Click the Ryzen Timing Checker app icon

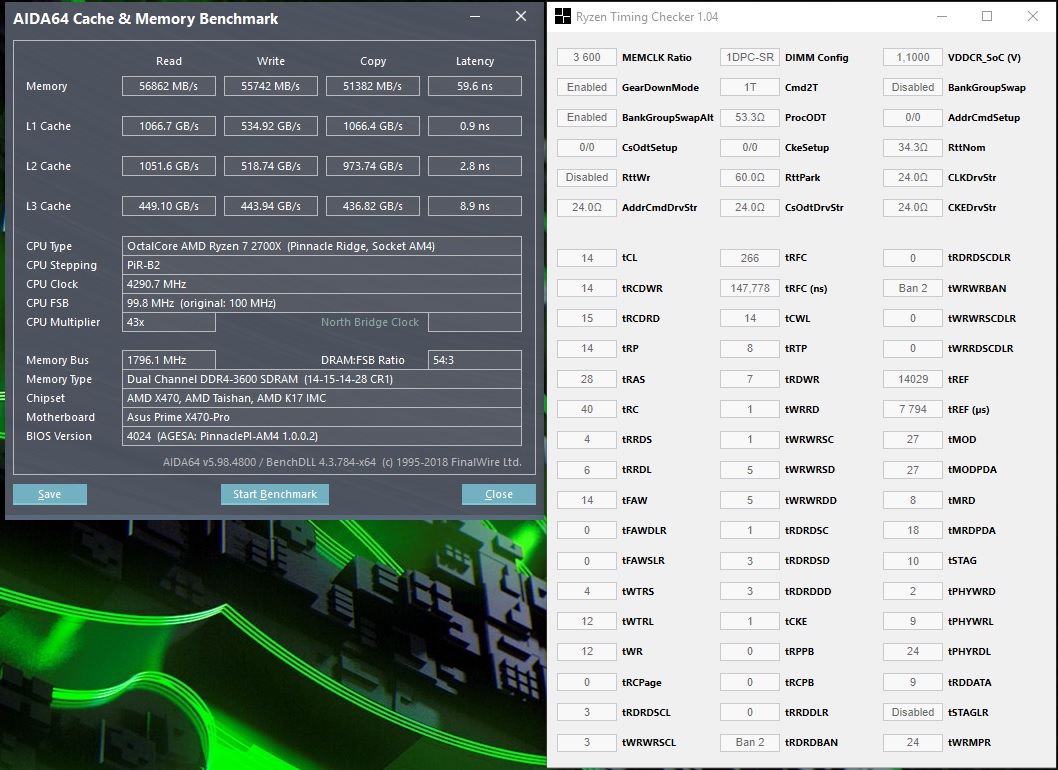[x=562, y=16]
